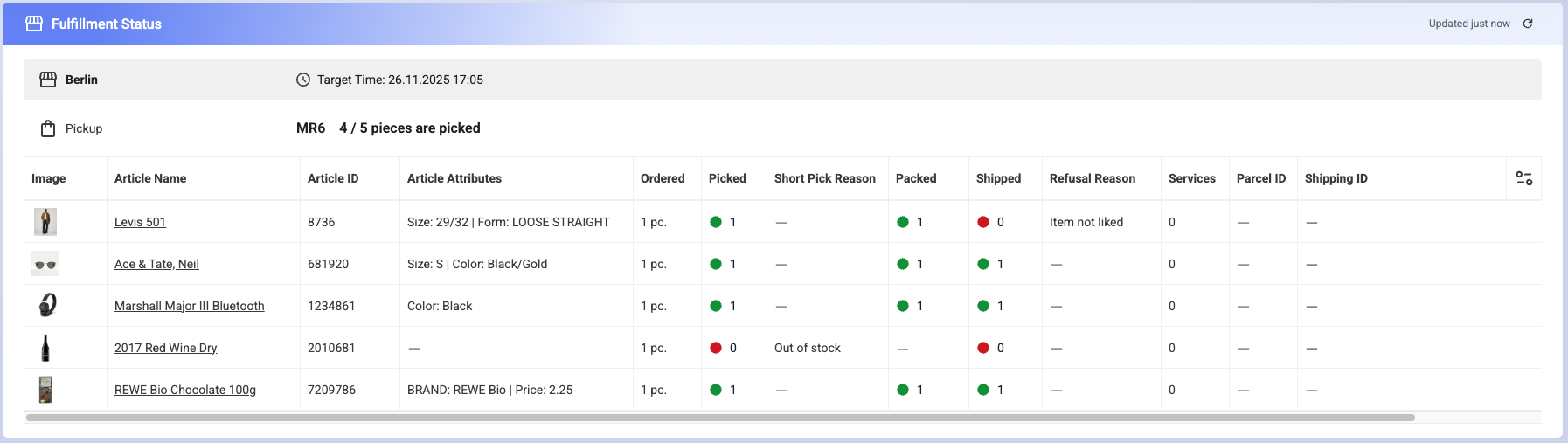Open the column settings icon in table header

(1524, 178)
